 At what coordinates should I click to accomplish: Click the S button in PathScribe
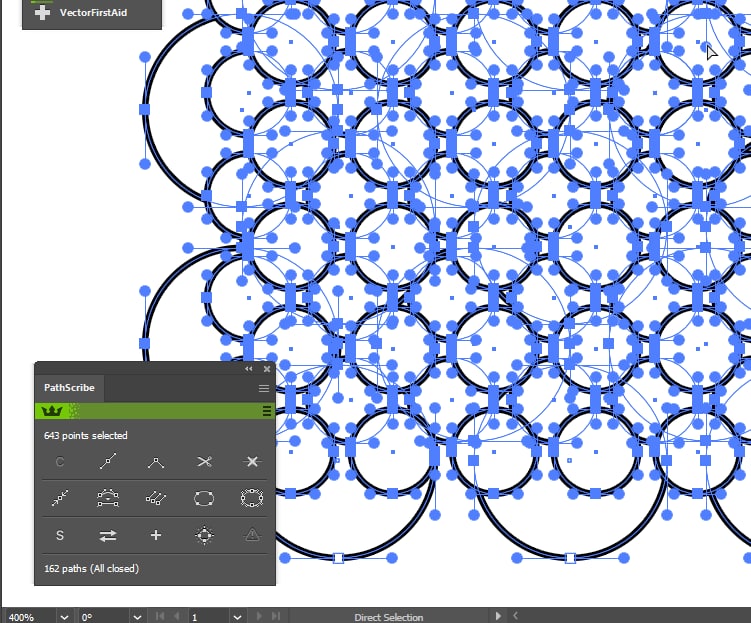click(60, 535)
